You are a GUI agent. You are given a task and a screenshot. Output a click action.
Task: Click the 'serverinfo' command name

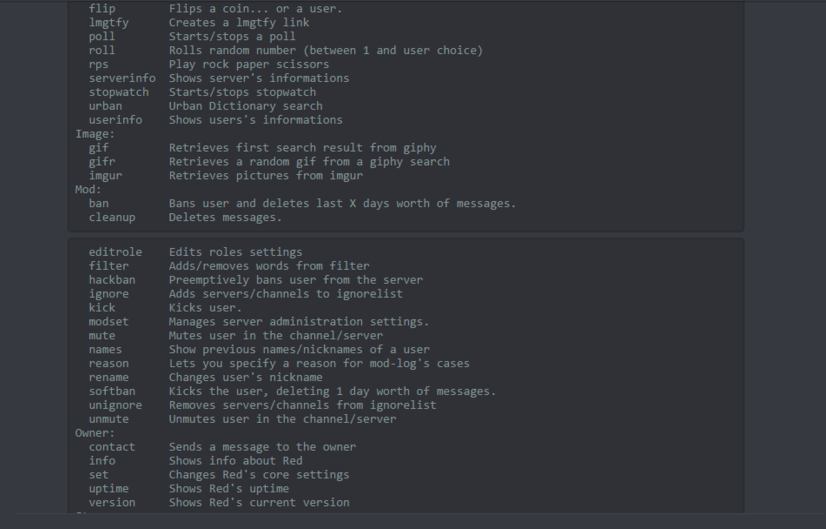pos(122,78)
